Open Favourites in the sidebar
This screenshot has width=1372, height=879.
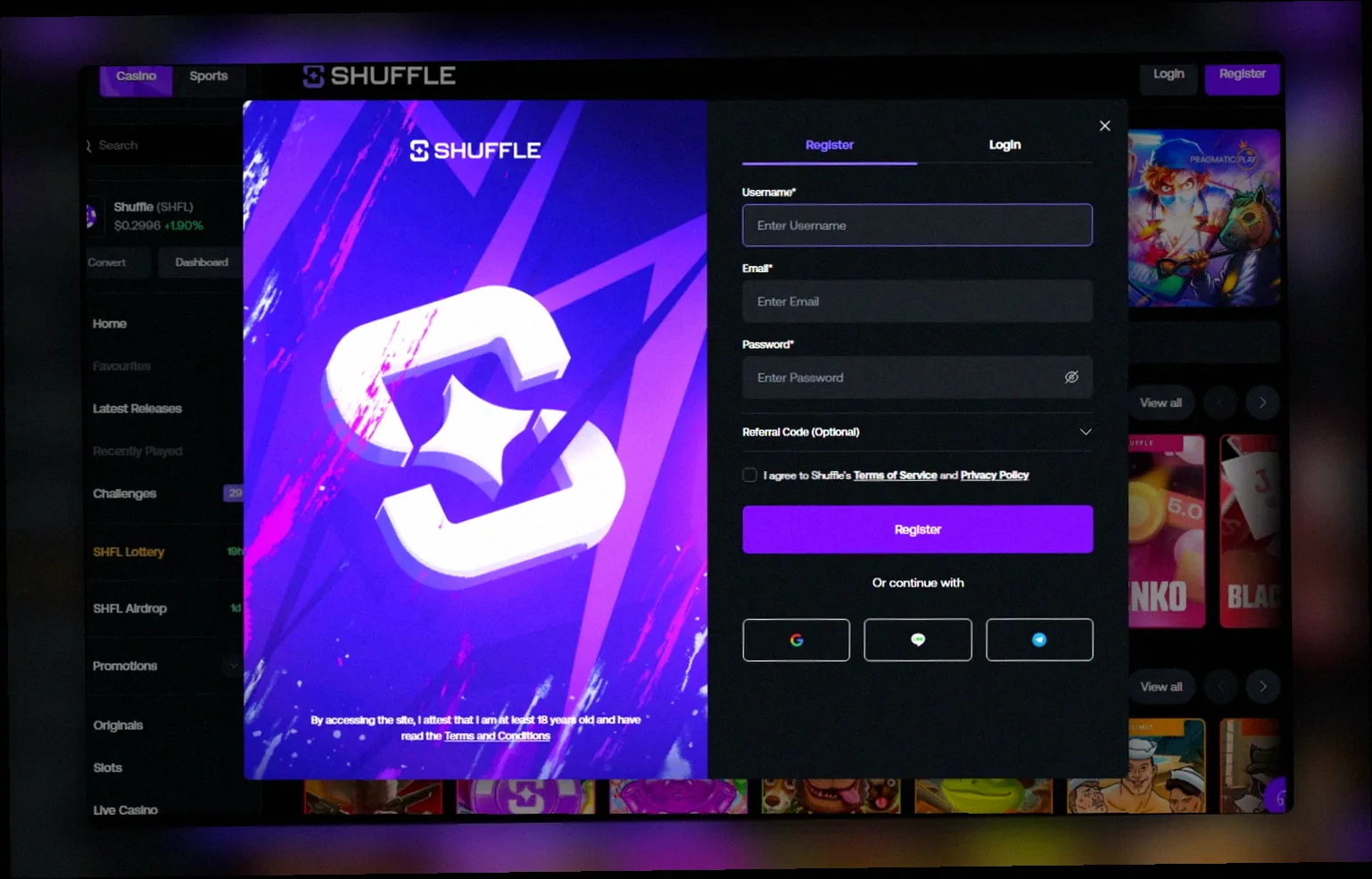pos(121,367)
